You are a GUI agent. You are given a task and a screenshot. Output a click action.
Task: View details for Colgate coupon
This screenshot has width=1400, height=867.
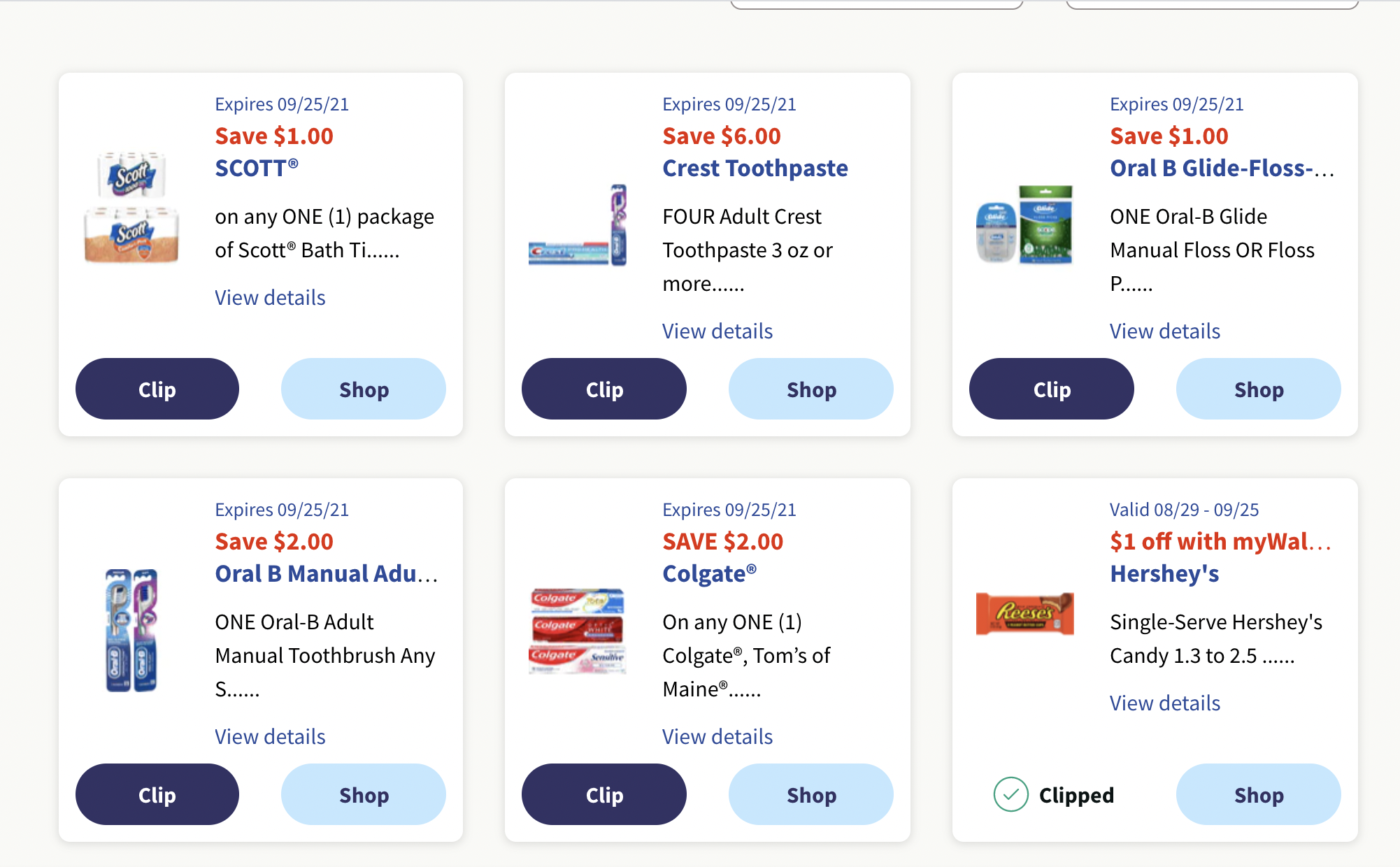point(717,737)
